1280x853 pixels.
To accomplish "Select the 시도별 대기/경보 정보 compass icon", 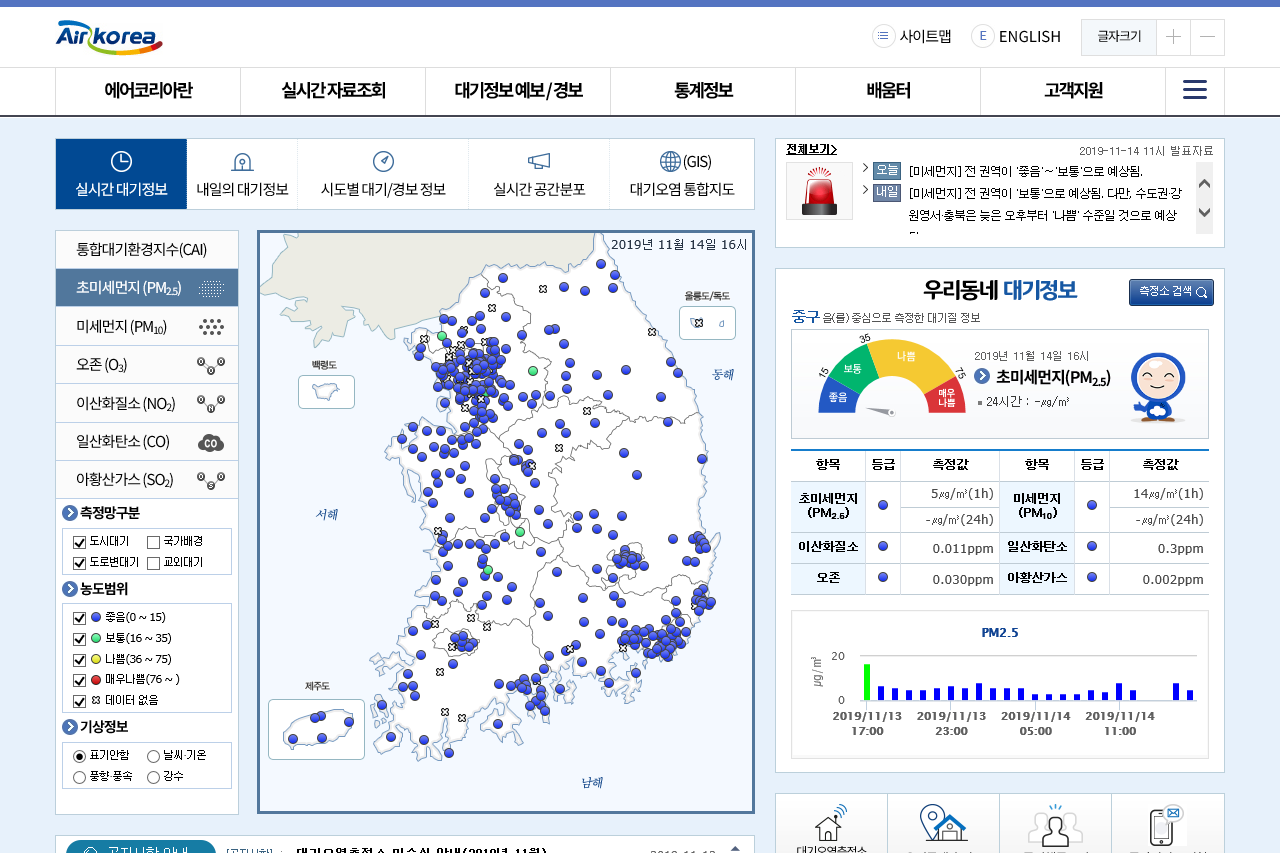I will click(383, 161).
